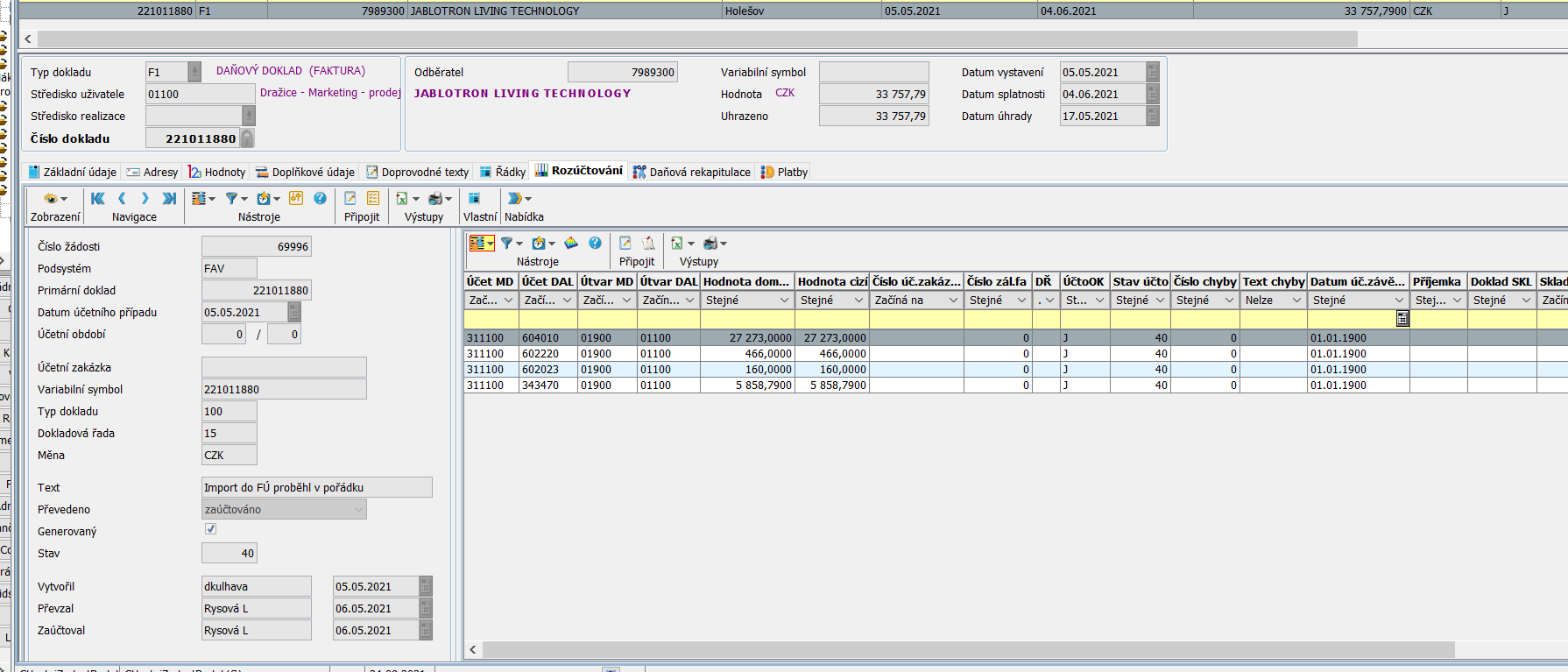Click the Variabilní symbol field with 221011880
1568x672 pixels.
click(283, 390)
